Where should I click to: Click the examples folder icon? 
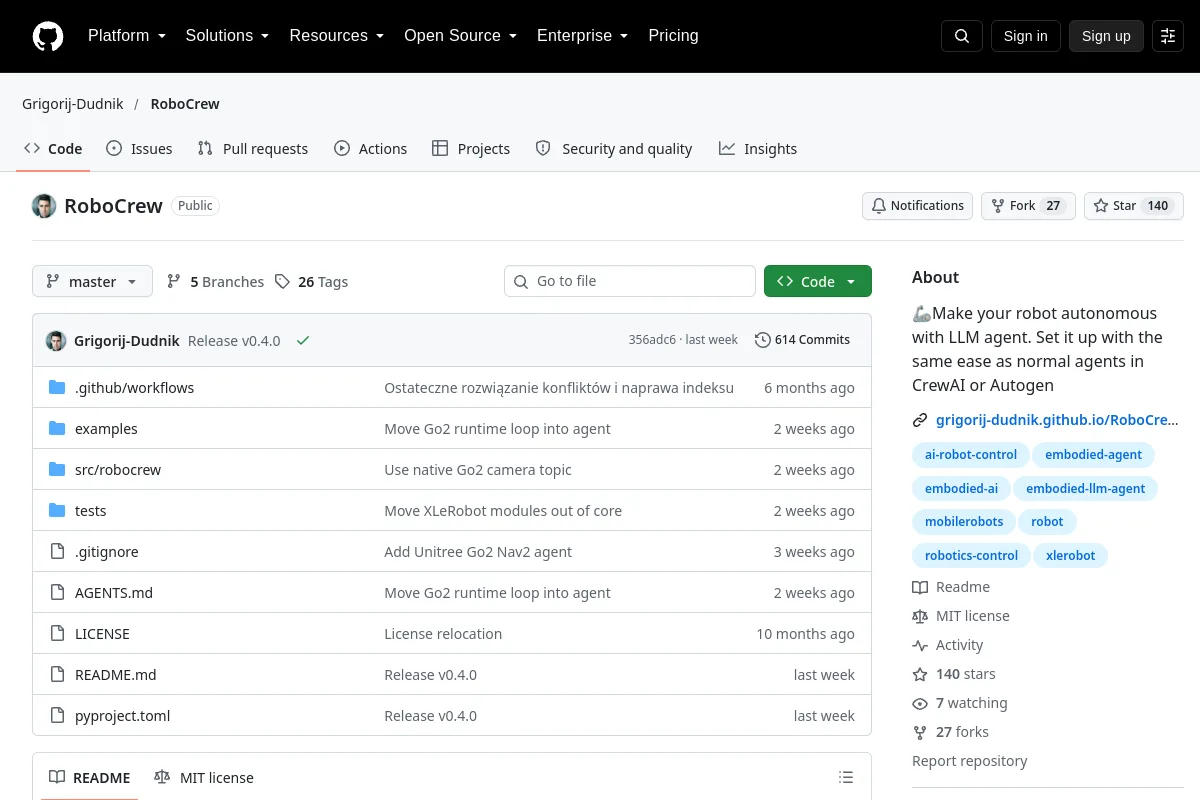(x=57, y=429)
